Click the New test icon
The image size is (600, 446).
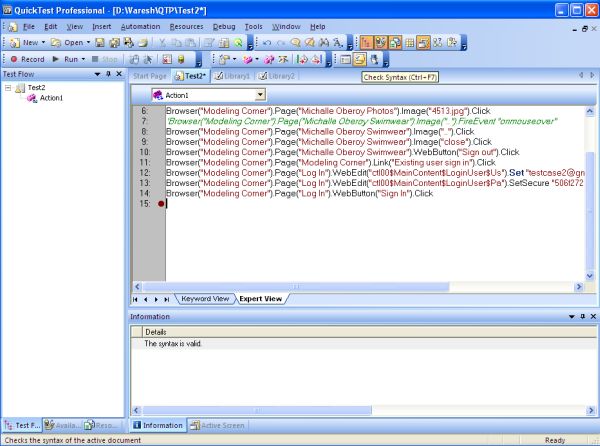[x=15, y=42]
